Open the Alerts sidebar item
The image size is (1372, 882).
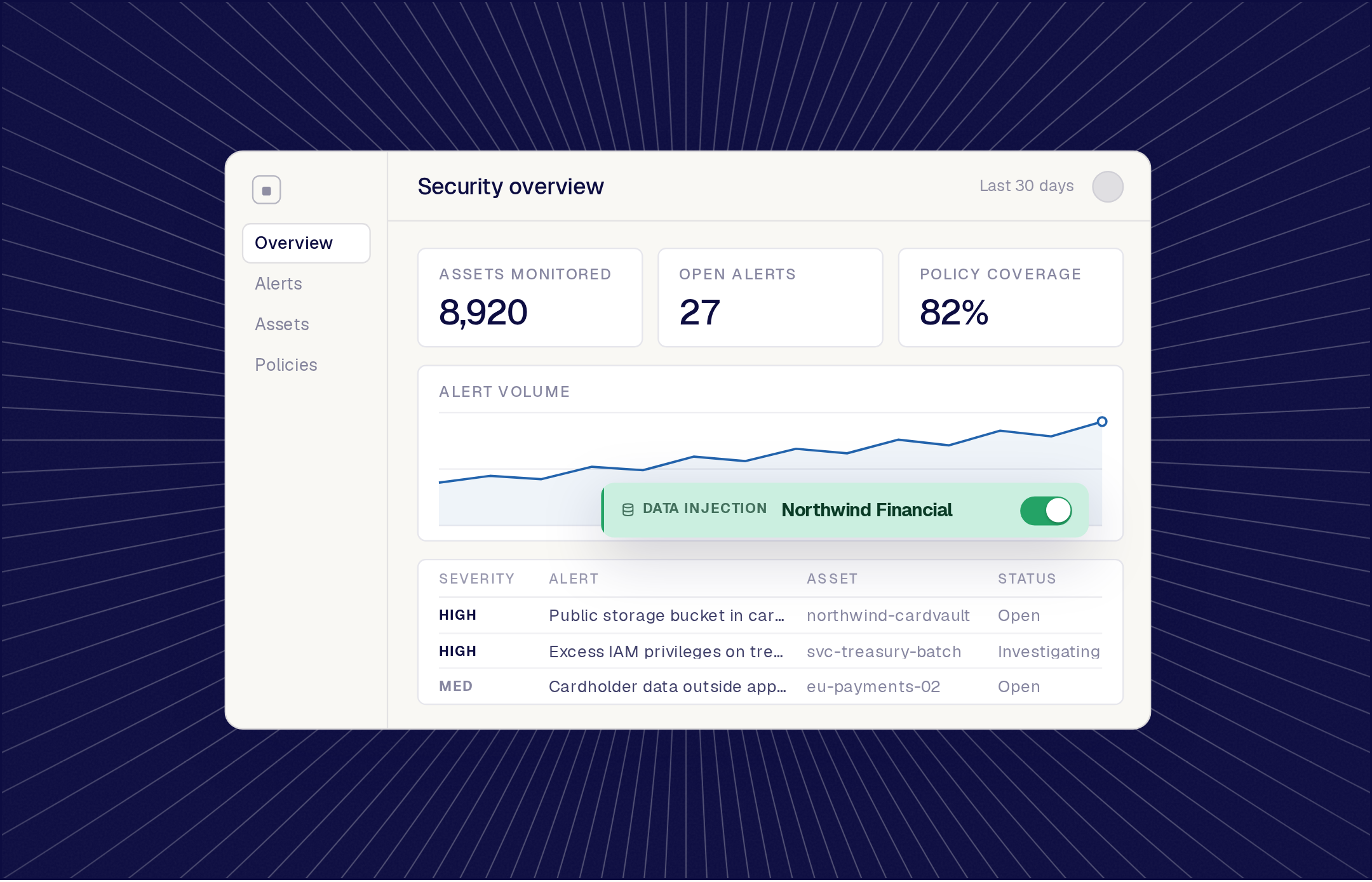tap(278, 284)
